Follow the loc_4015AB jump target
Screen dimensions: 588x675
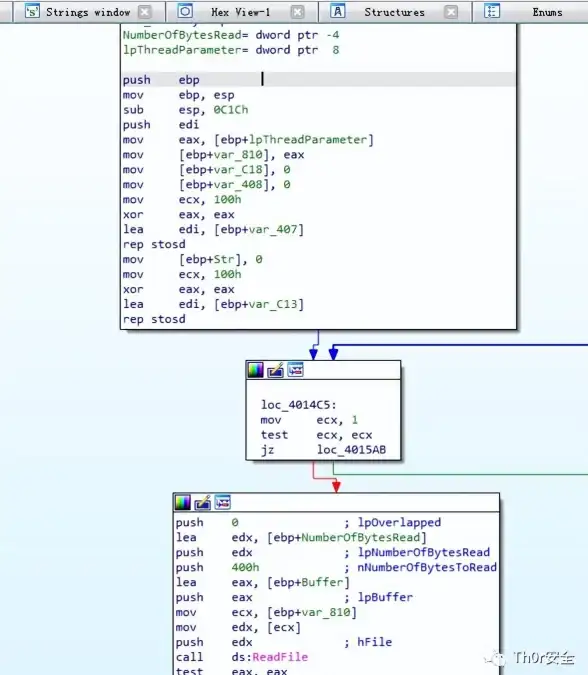coord(351,450)
